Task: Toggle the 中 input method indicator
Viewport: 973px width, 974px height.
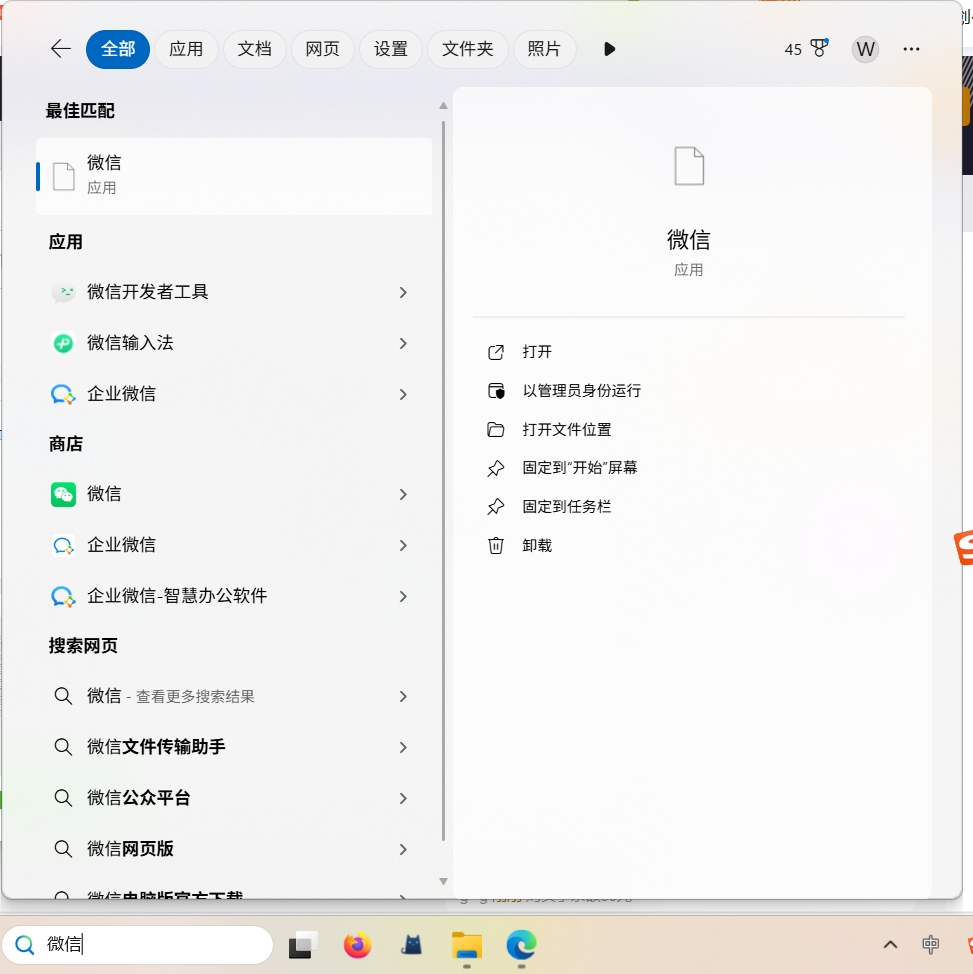Action: tap(930, 945)
